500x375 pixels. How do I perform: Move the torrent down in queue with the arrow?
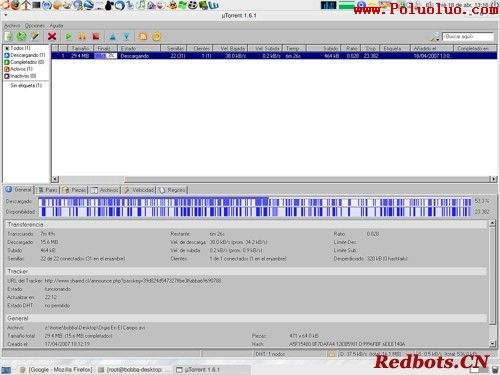point(126,37)
